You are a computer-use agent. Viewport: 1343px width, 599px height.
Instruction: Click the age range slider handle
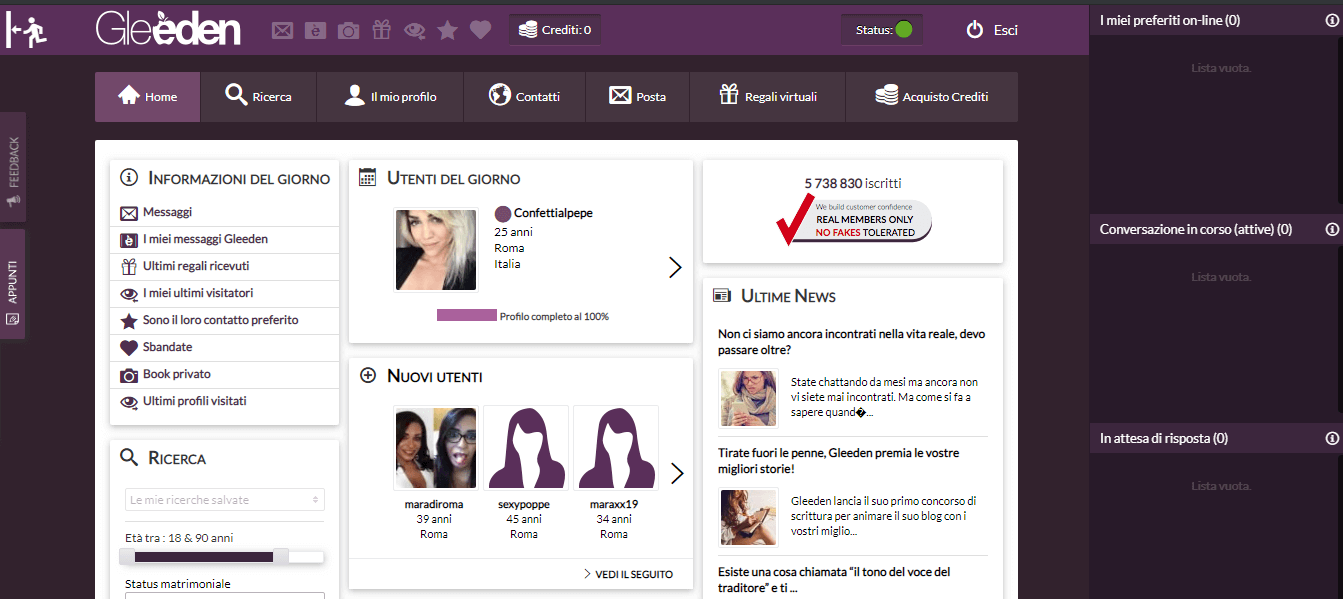pos(280,556)
